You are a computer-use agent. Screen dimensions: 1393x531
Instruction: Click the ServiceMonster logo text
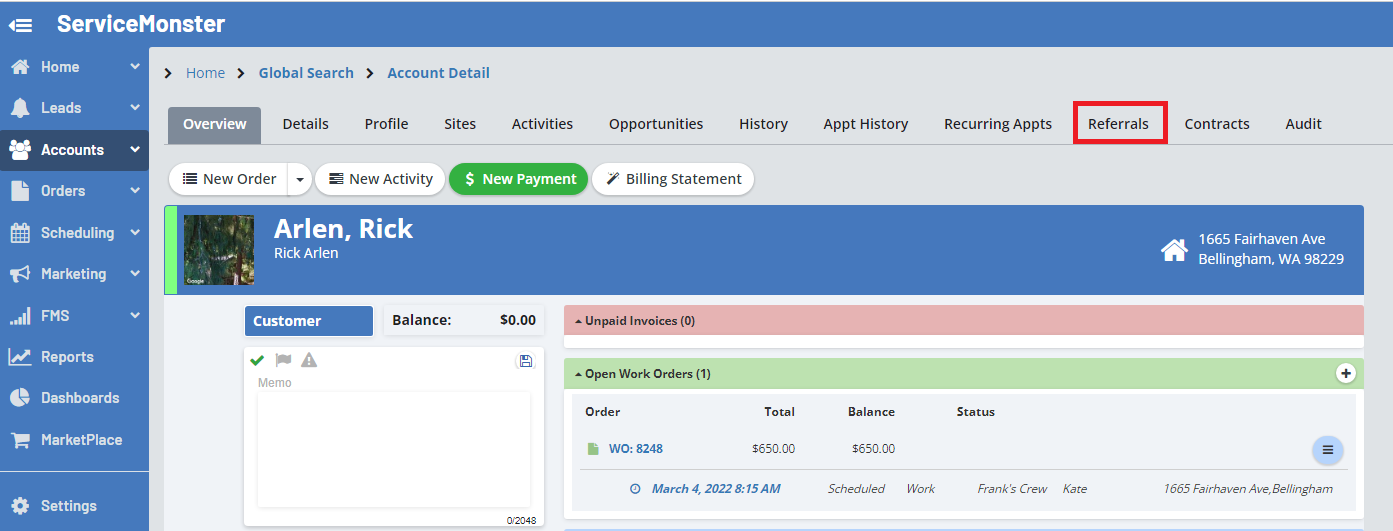141,24
